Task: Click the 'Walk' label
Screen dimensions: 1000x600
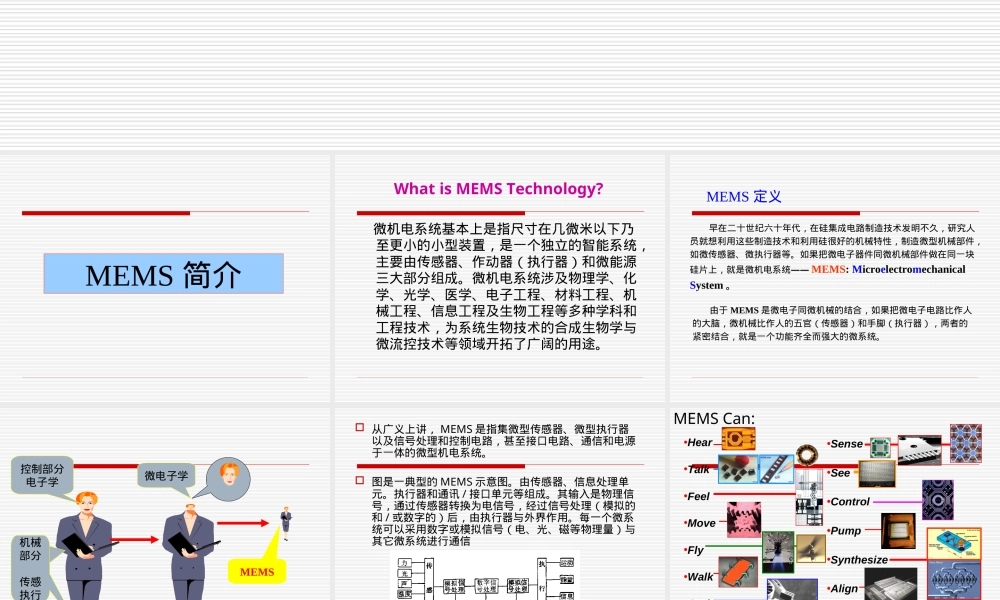Action: (x=699, y=576)
